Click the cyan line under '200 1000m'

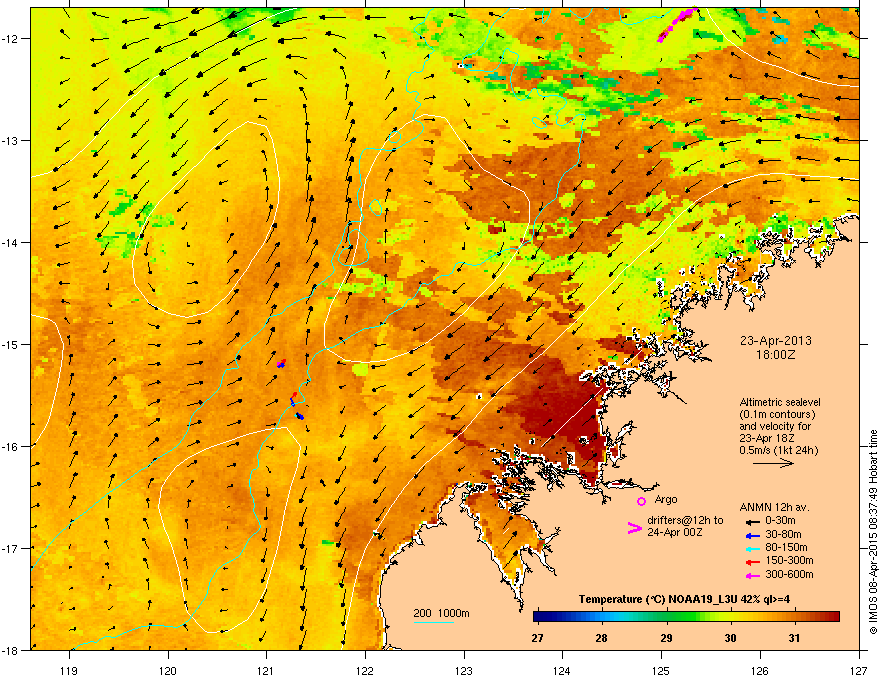(433, 622)
